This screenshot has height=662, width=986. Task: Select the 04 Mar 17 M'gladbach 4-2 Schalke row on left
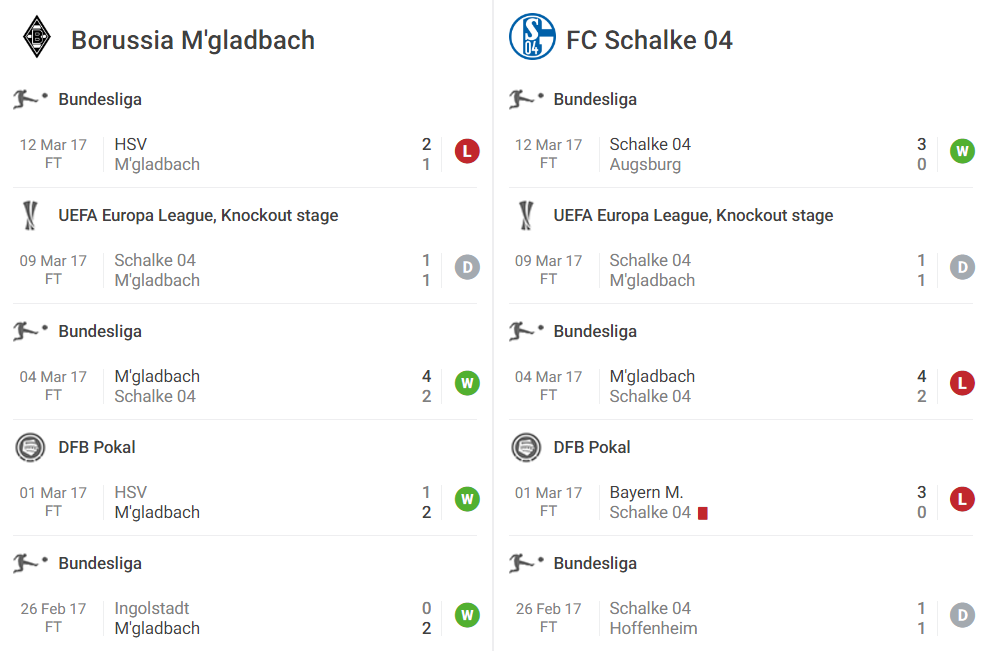point(245,386)
